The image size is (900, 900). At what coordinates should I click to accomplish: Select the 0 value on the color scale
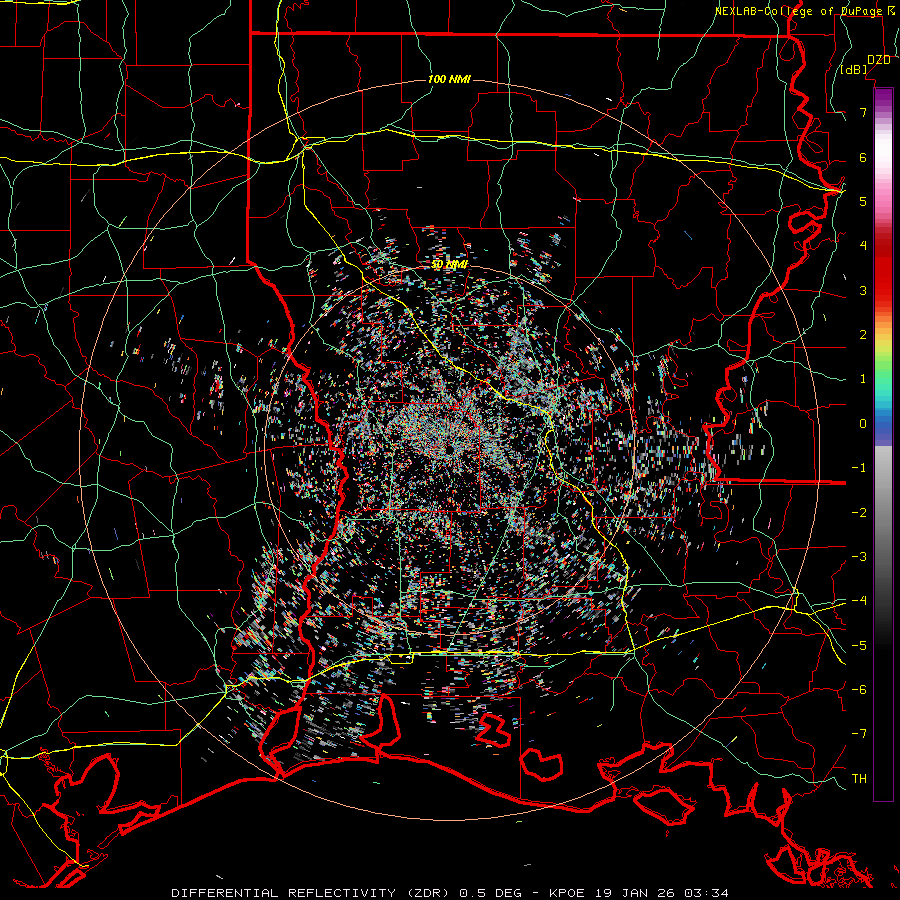(x=863, y=424)
